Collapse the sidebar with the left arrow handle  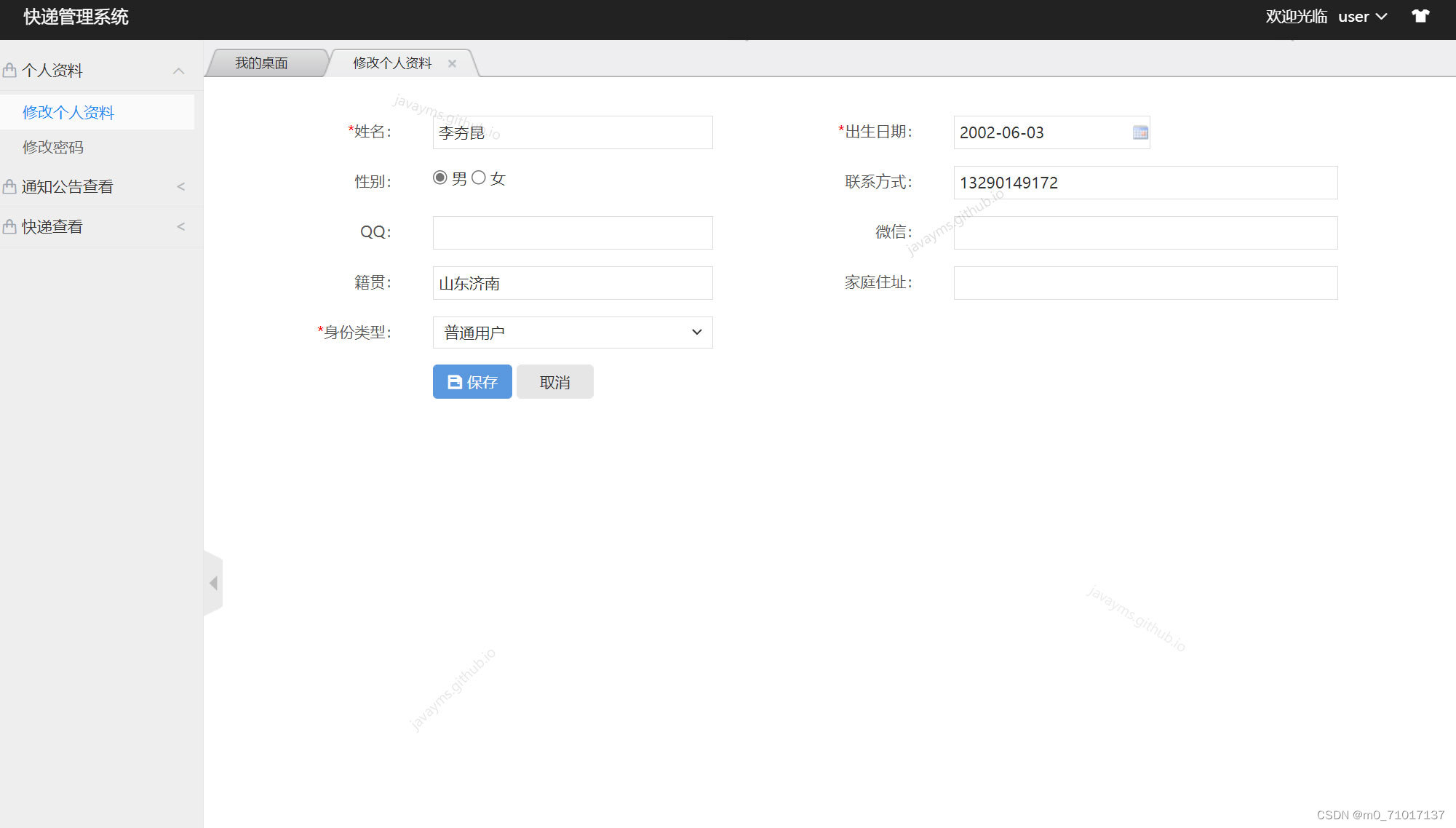coord(213,583)
